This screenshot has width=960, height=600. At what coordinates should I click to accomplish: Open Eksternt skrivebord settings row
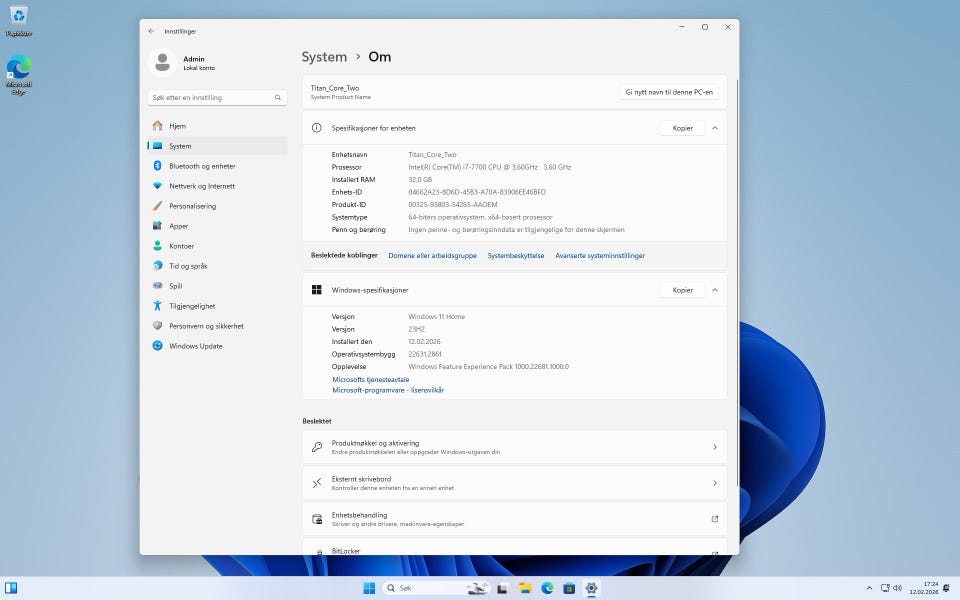(514, 483)
